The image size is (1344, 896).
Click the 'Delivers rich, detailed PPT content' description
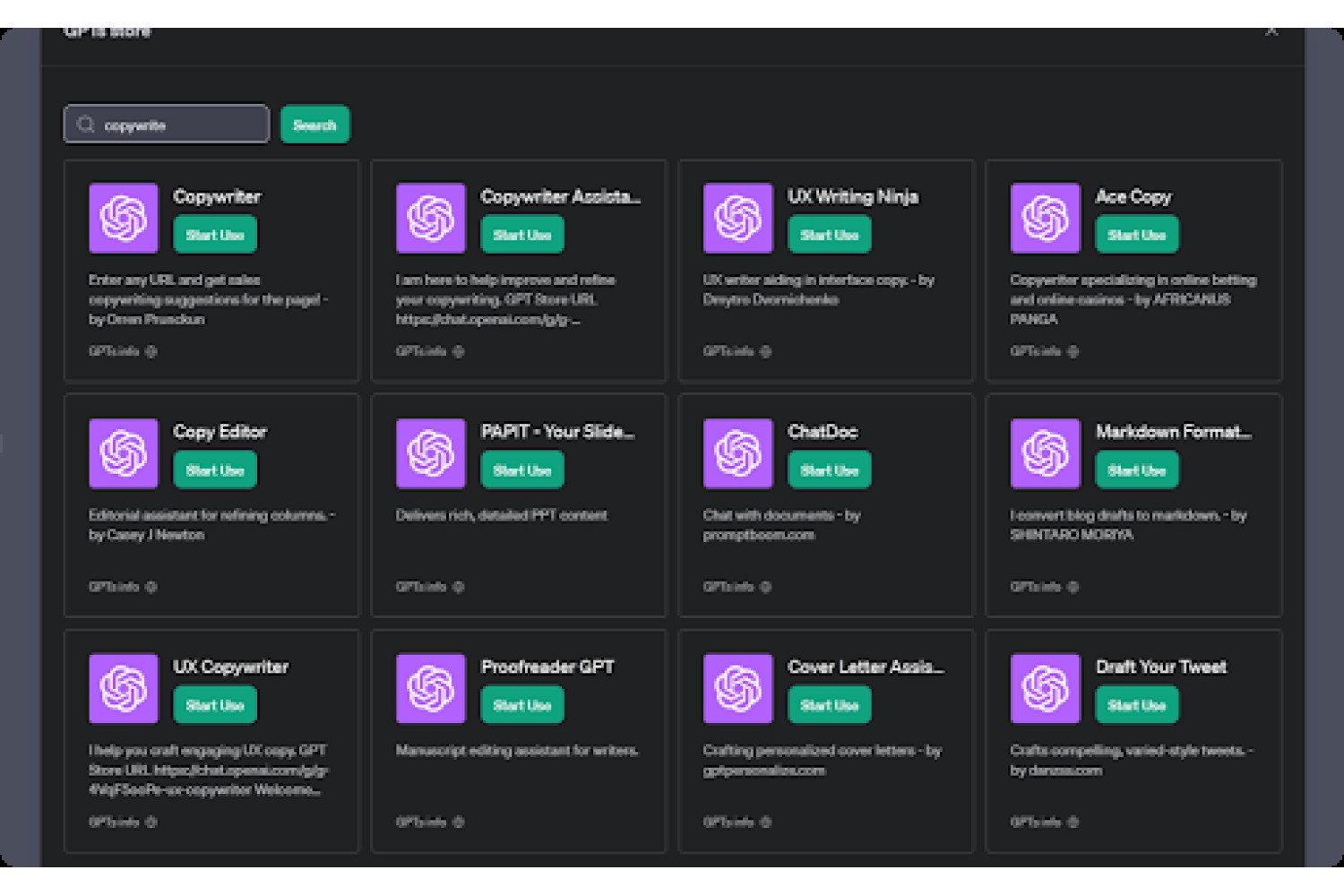click(x=502, y=515)
